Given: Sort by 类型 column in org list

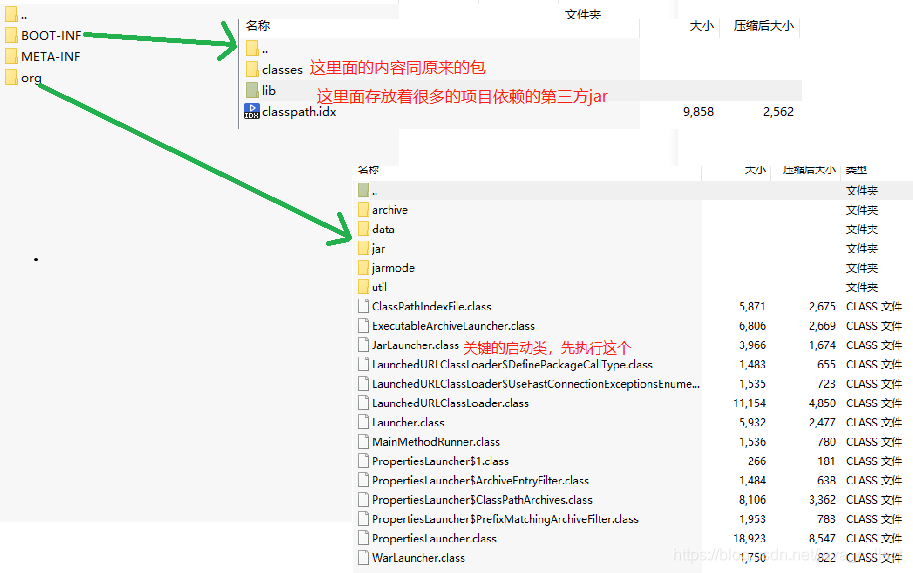Looking at the screenshot, I should click(856, 170).
